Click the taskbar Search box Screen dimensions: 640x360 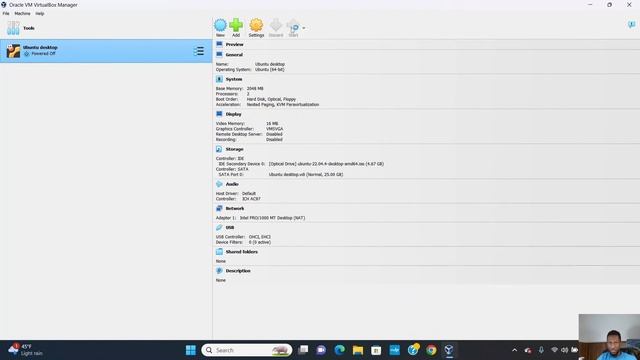247,350
